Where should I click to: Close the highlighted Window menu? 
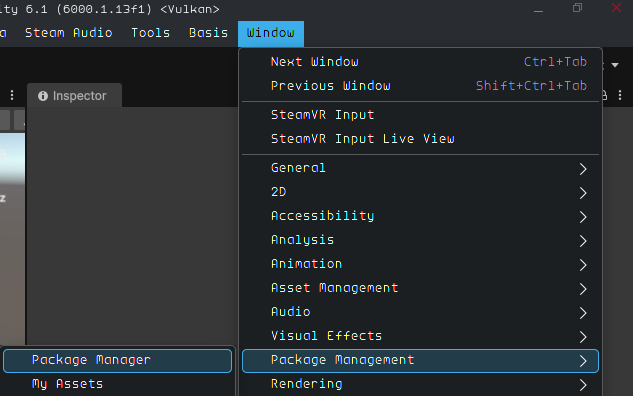point(271,34)
